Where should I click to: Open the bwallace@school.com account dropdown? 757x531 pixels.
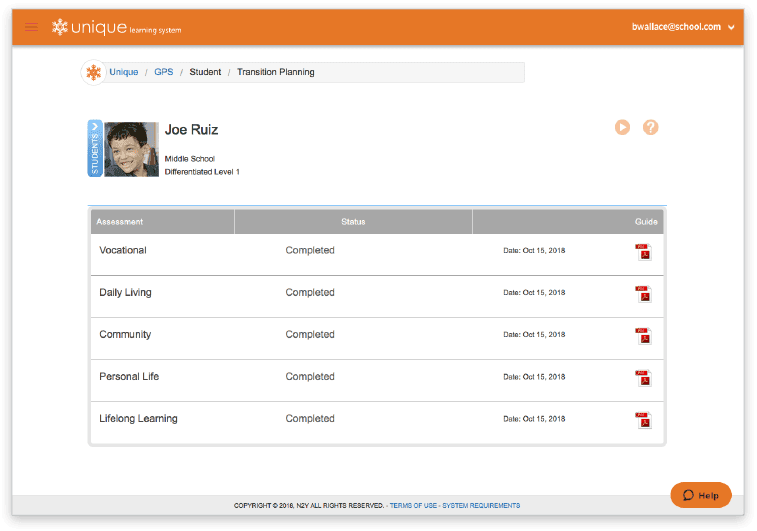click(684, 27)
